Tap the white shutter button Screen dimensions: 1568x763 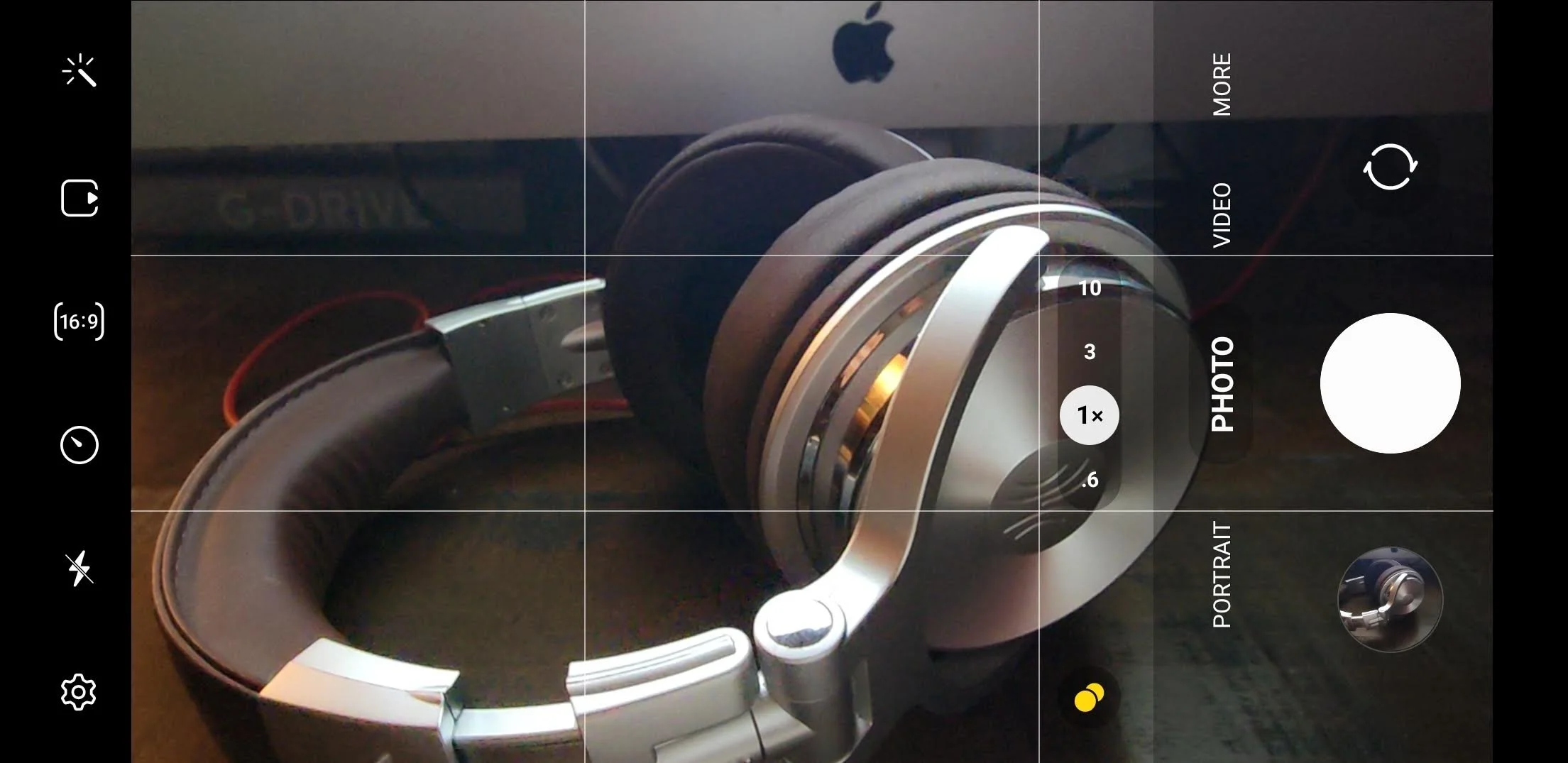point(1390,383)
